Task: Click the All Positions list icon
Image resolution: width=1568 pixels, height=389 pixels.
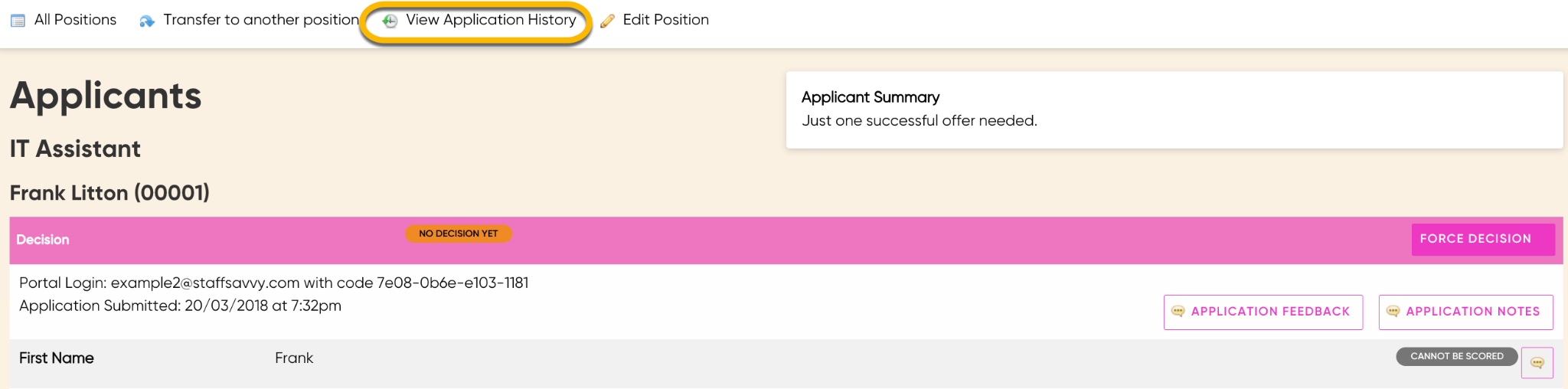Action: (x=18, y=21)
